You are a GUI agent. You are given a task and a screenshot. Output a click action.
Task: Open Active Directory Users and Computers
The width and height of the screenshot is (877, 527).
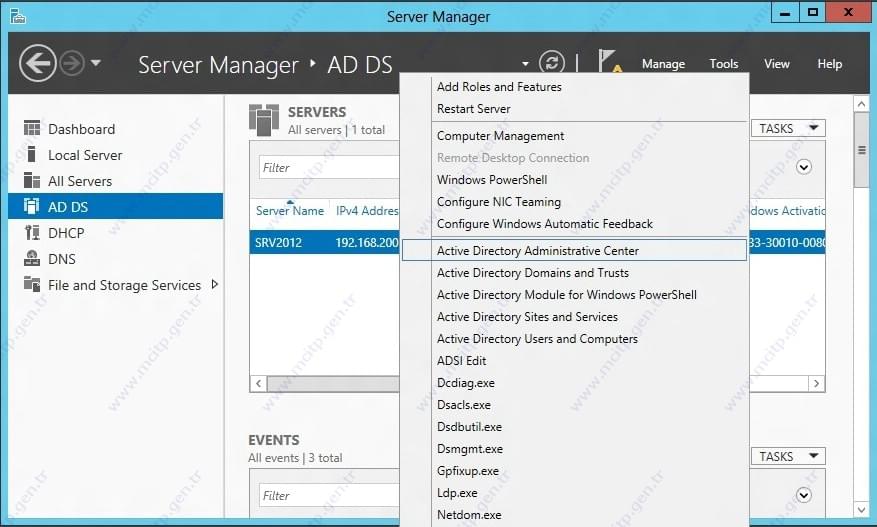point(537,339)
